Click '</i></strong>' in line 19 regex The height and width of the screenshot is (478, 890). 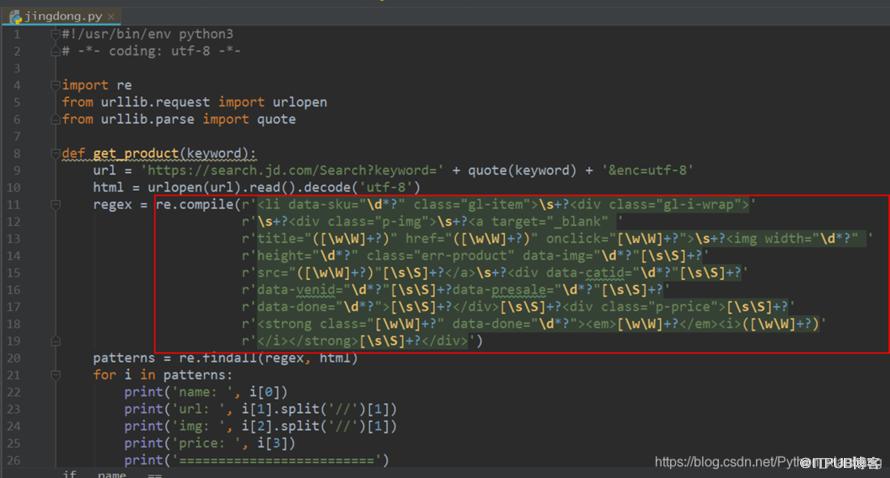pyautogui.click(x=308, y=341)
